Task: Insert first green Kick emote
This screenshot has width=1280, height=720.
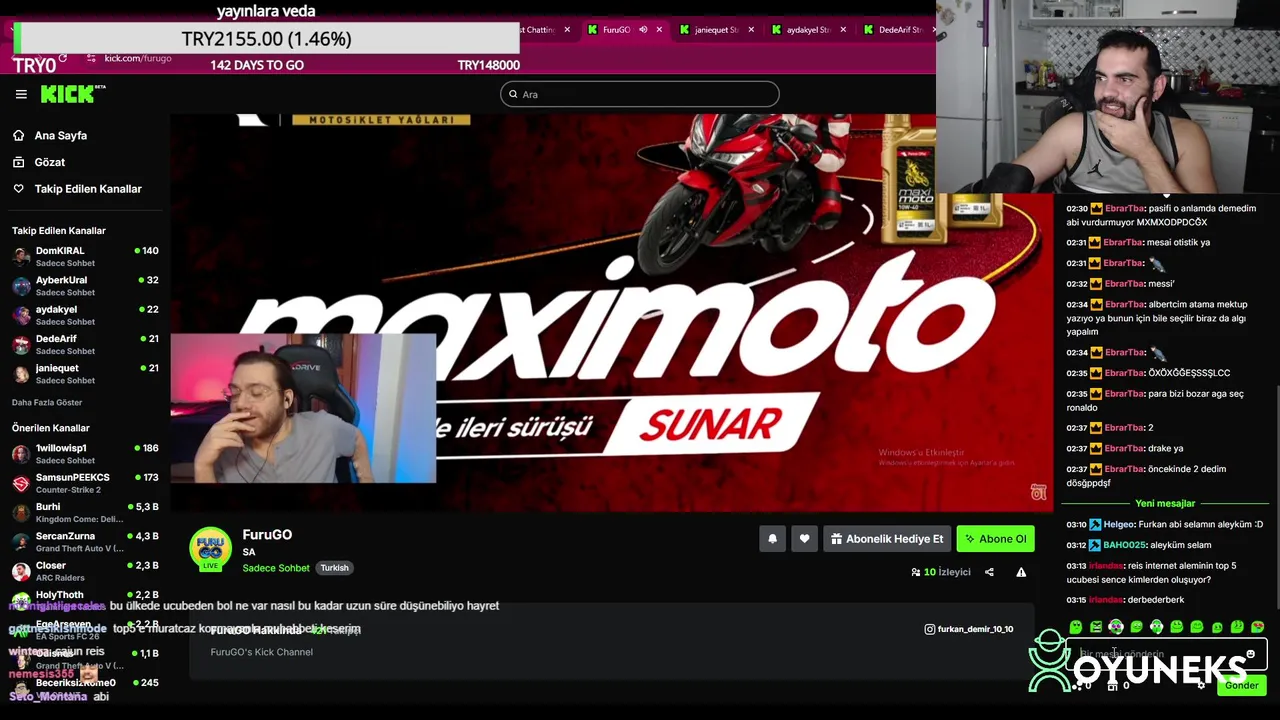Action: (1076, 627)
